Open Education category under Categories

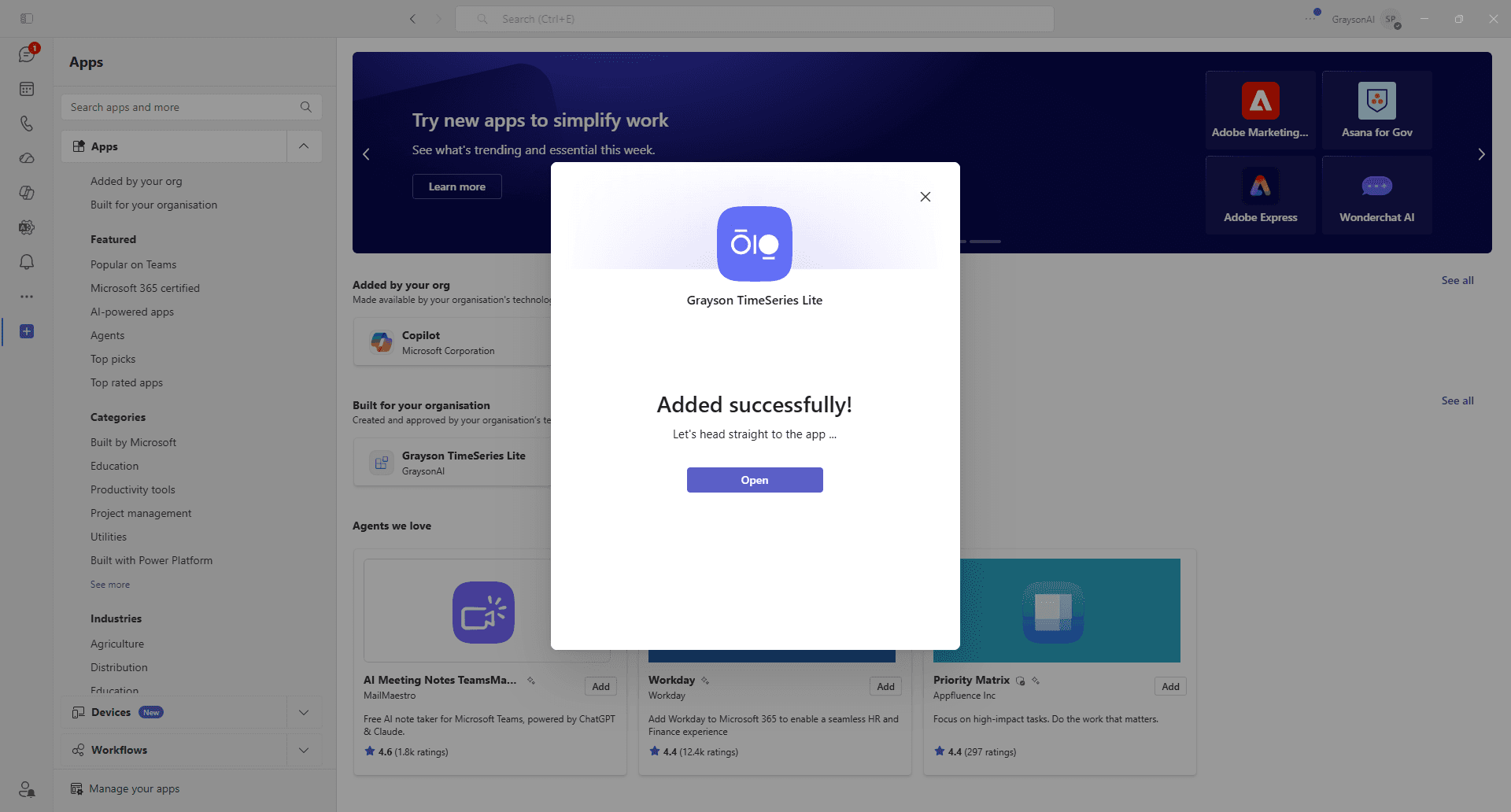(114, 466)
